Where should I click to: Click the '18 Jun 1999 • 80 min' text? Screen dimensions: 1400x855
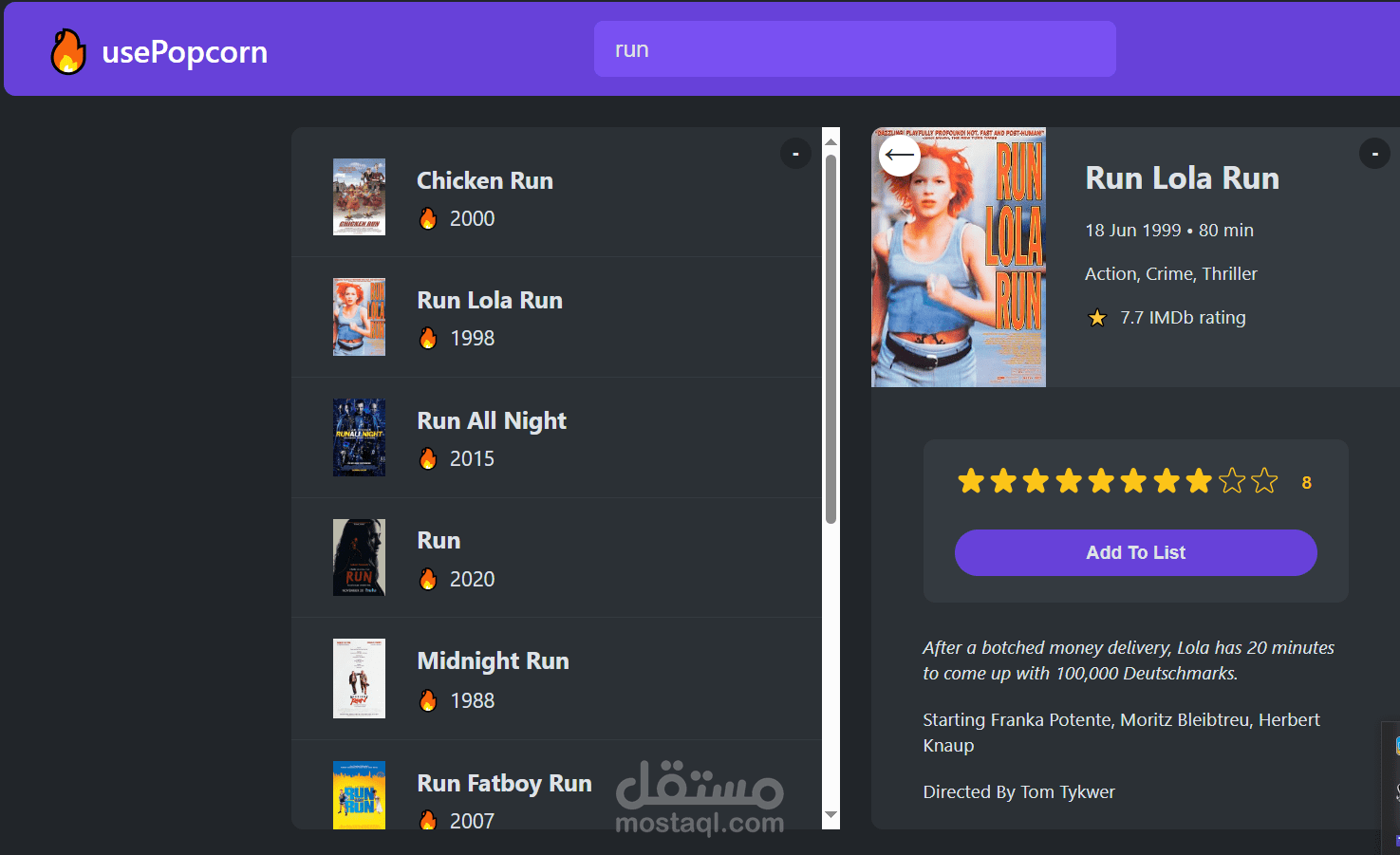1169,231
